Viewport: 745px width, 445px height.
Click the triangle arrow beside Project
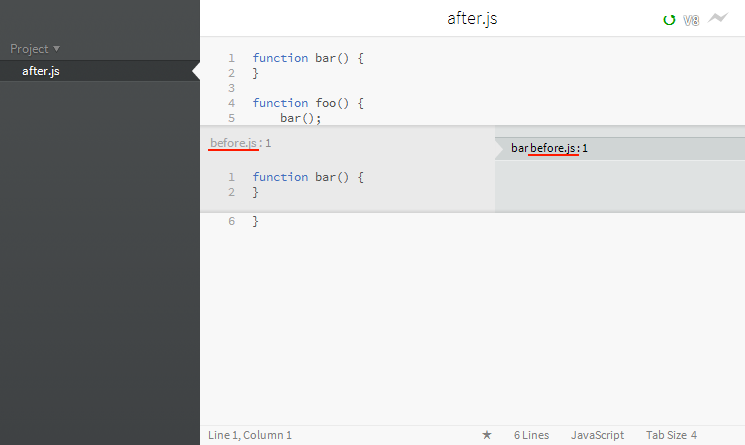pos(57,48)
